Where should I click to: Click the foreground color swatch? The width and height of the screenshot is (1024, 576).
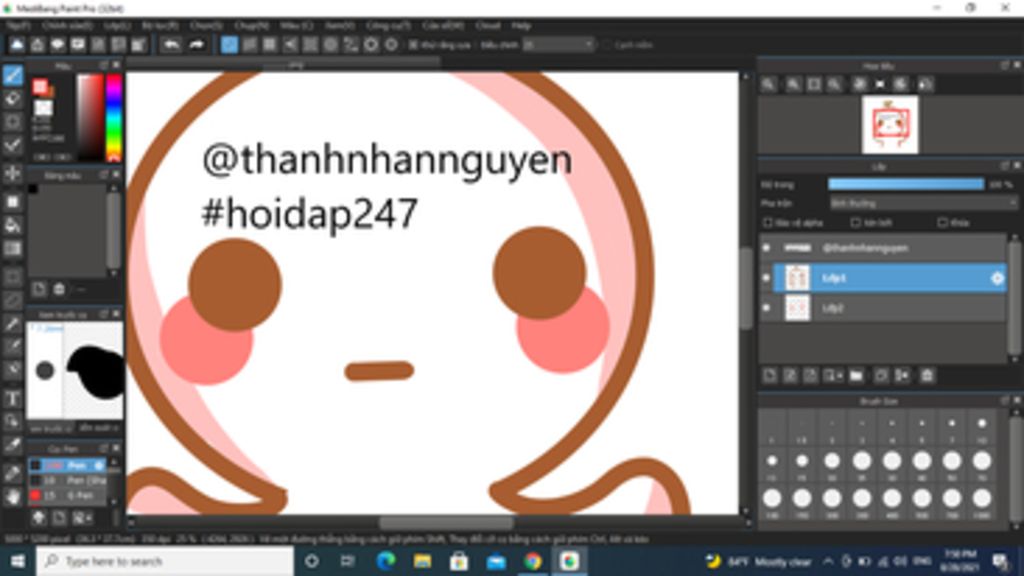point(40,86)
